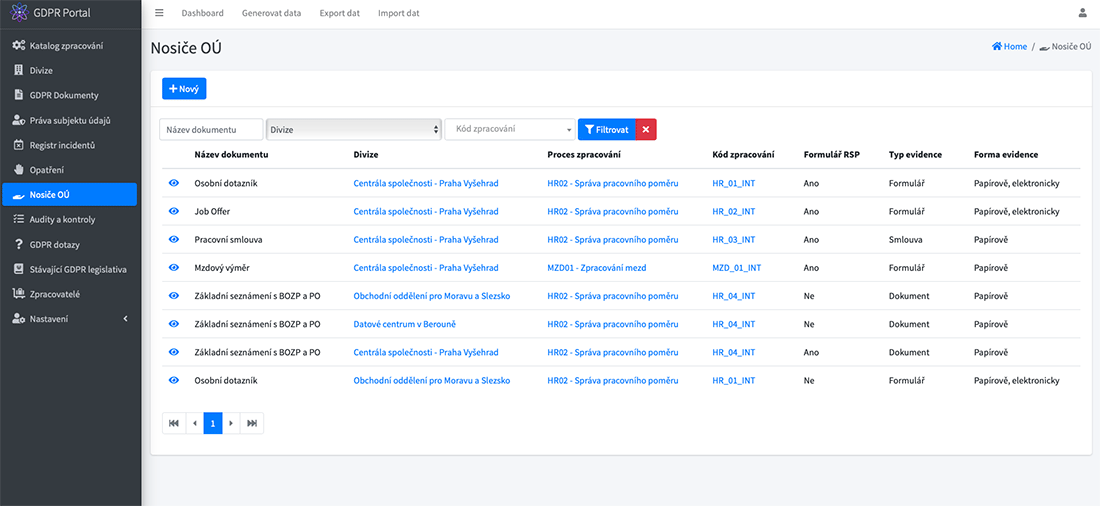Click the Nový button
This screenshot has height=506, width=1100.
(184, 89)
